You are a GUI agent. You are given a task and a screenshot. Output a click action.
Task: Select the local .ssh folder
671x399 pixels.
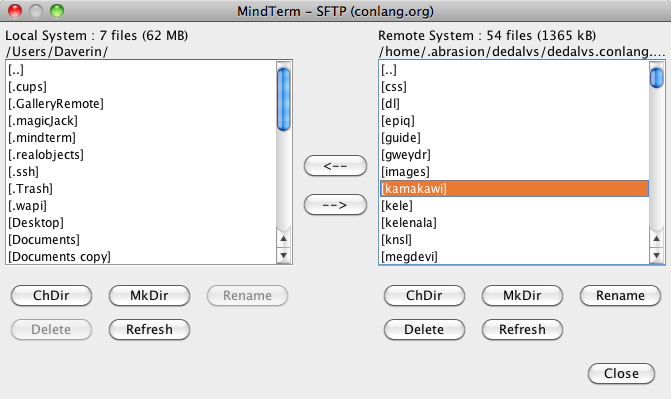(142, 172)
